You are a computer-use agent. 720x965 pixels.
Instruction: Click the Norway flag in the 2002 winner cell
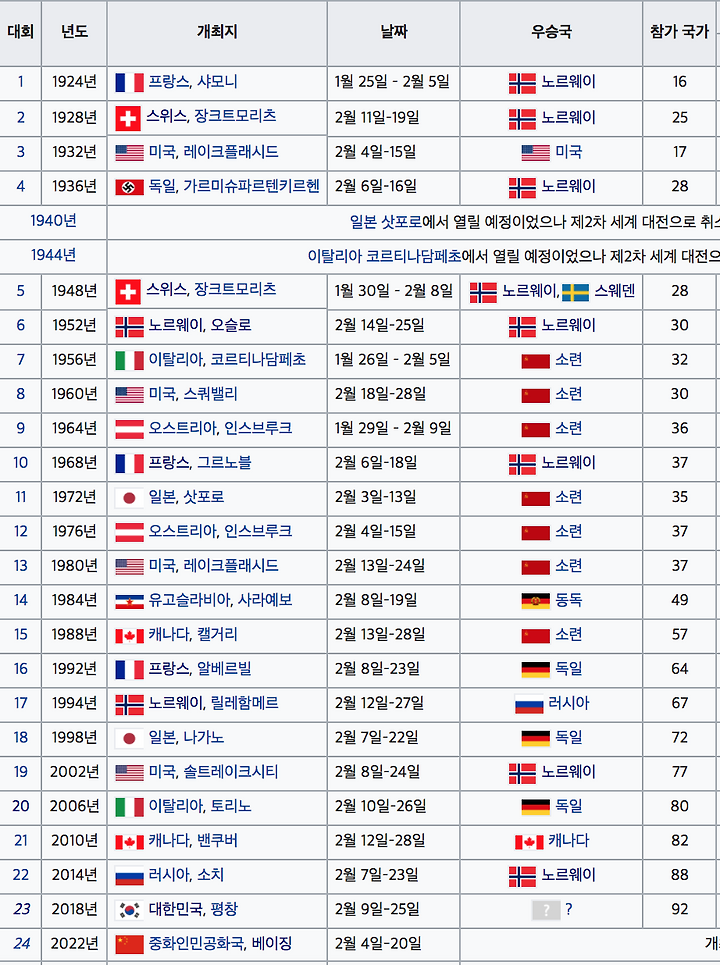[x=522, y=773]
